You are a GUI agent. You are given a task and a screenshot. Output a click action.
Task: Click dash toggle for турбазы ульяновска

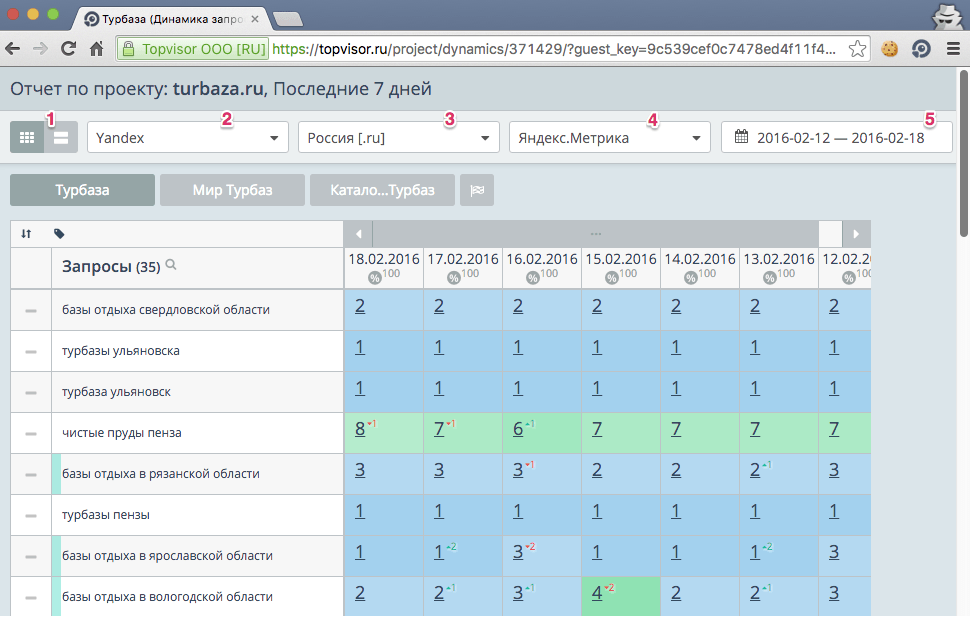pyautogui.click(x=30, y=352)
